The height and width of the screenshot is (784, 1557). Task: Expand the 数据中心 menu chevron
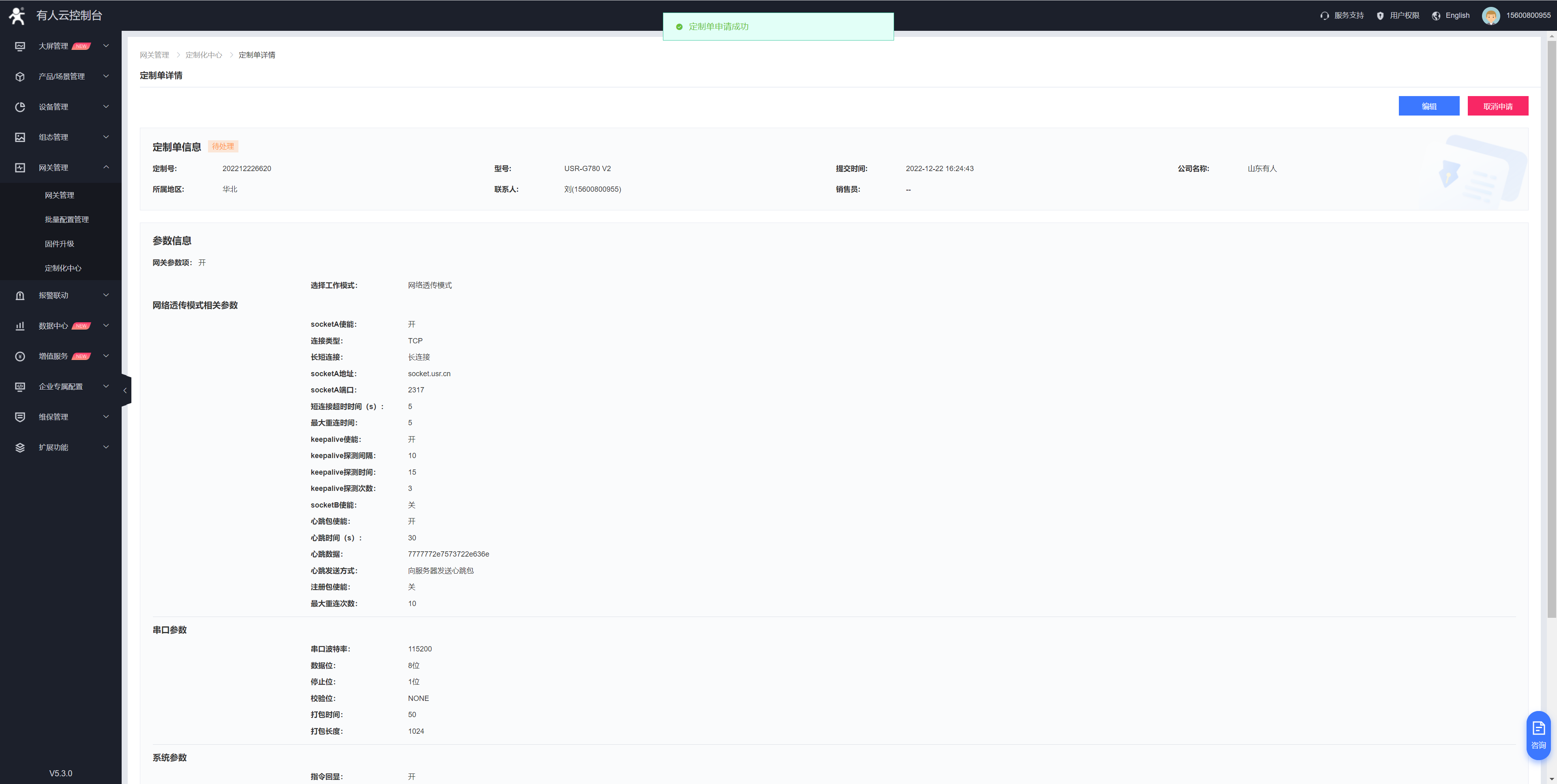click(x=106, y=326)
